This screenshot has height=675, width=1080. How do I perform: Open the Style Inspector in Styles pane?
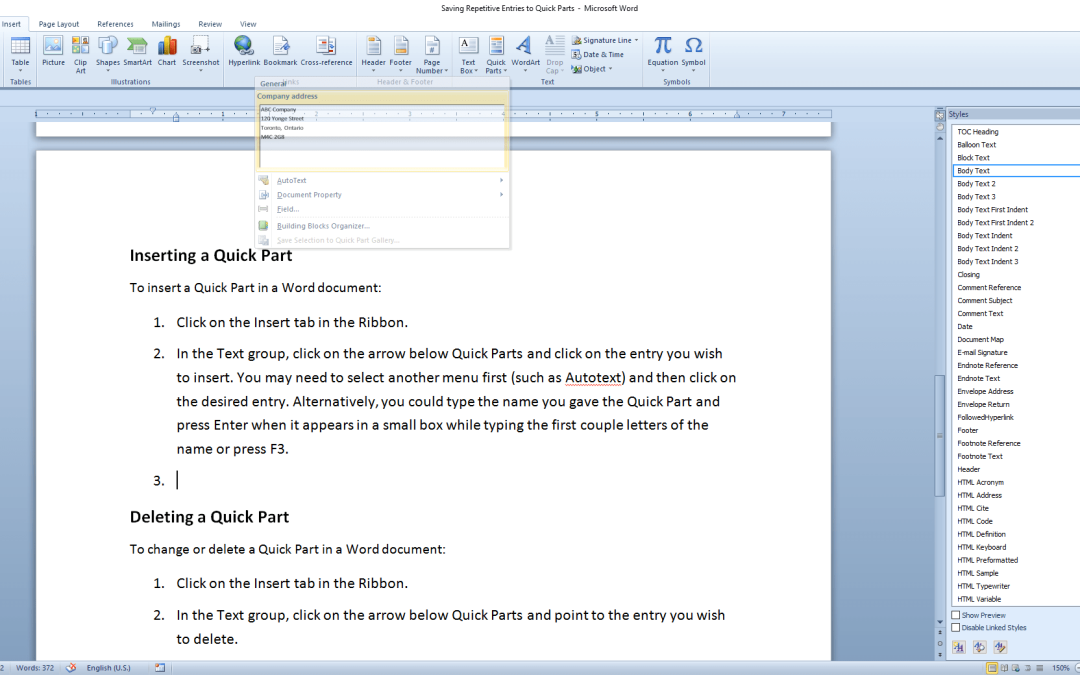(x=980, y=647)
